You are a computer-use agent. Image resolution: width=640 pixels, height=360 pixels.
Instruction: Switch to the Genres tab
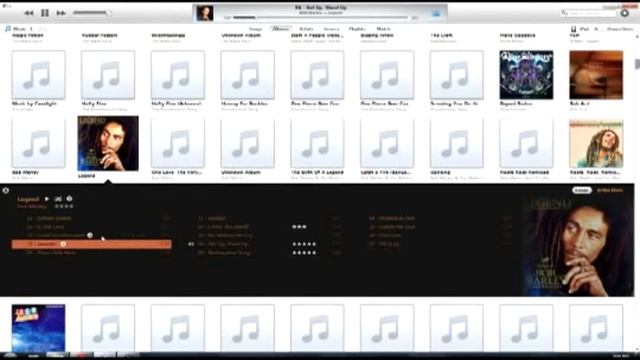pyautogui.click(x=331, y=29)
